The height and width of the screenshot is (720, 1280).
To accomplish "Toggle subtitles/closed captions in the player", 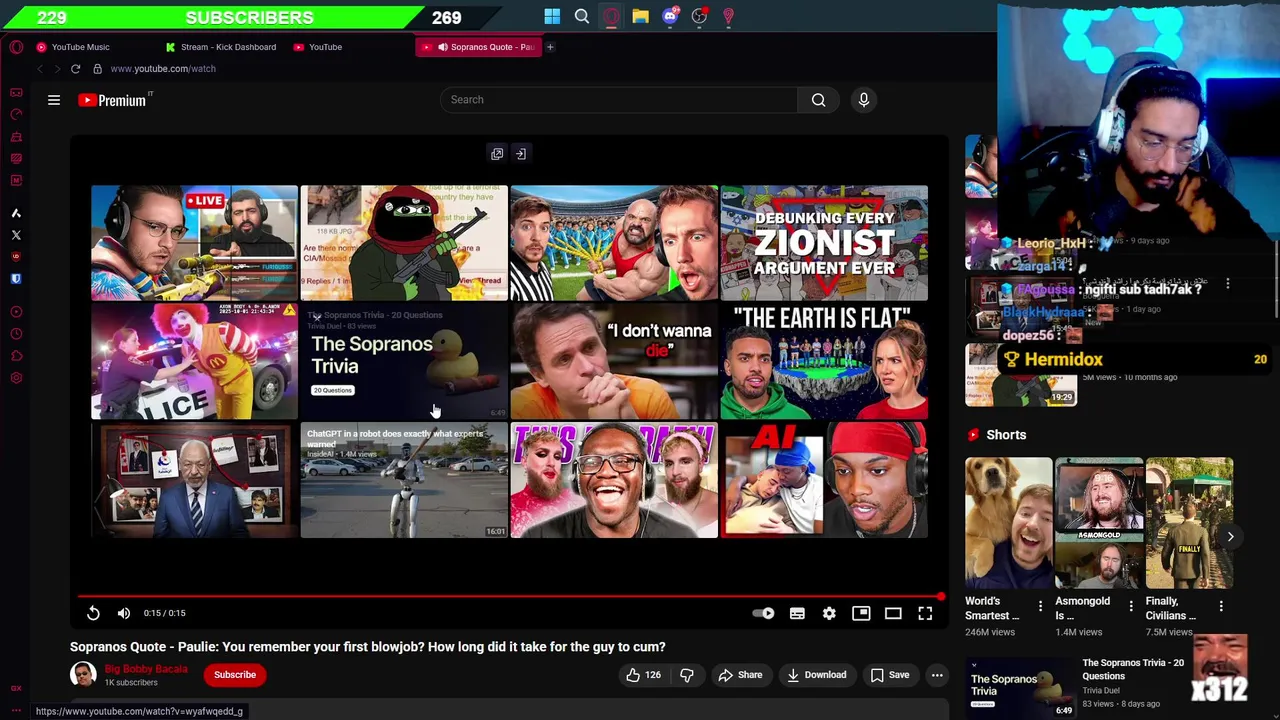I will pos(797,613).
